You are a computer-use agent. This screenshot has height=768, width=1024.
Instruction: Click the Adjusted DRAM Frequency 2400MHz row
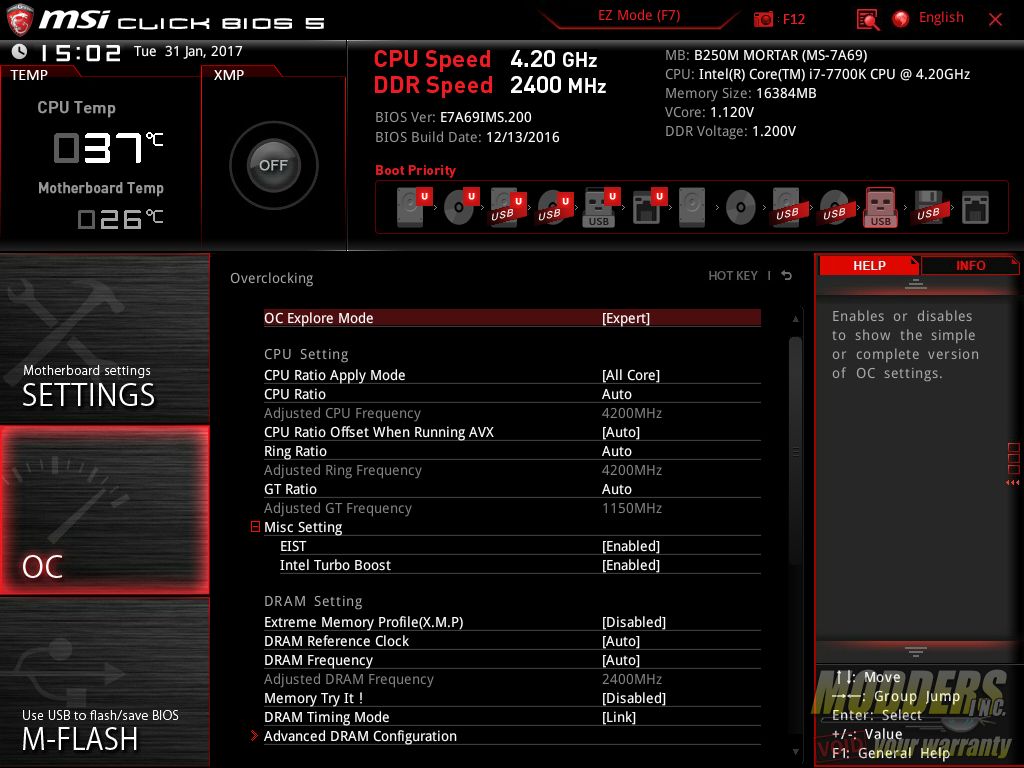point(512,679)
